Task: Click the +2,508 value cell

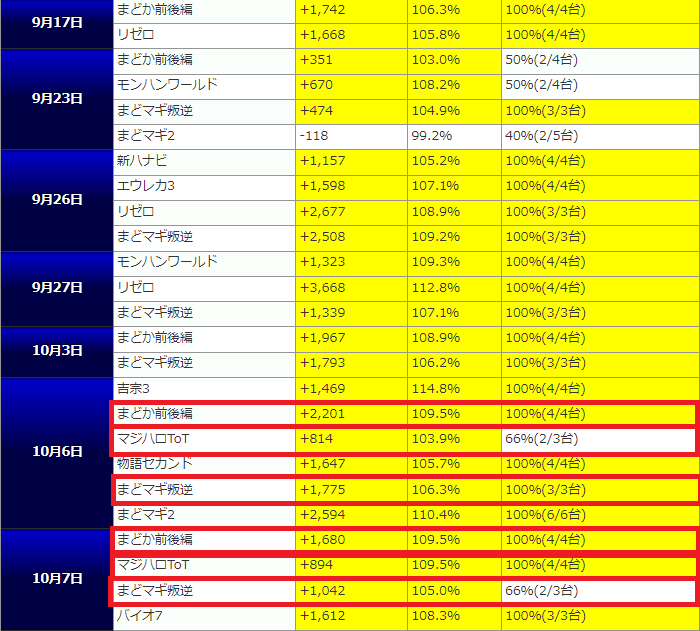Action: click(351, 238)
